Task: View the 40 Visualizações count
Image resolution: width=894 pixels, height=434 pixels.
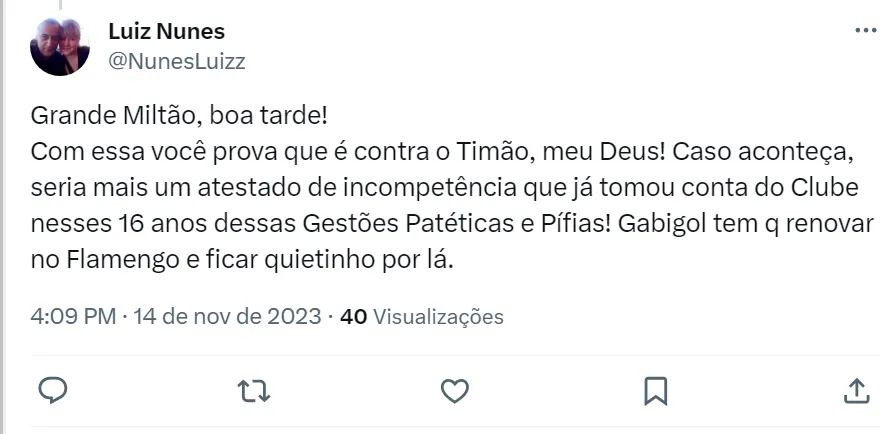Action: pos(422,317)
